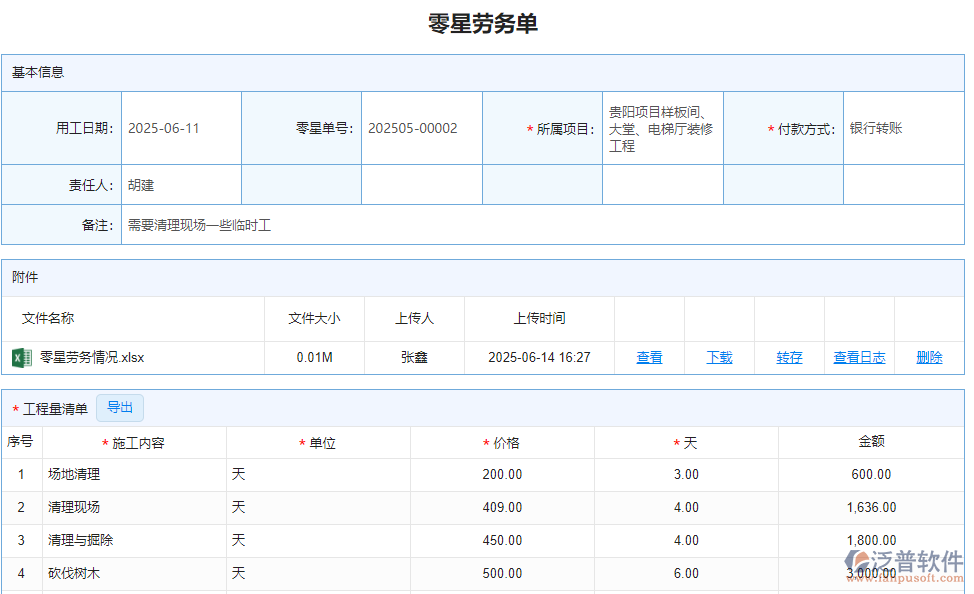The height and width of the screenshot is (594, 974).
Task: Click the 施工内容 column header
Action: pyautogui.click(x=134, y=443)
